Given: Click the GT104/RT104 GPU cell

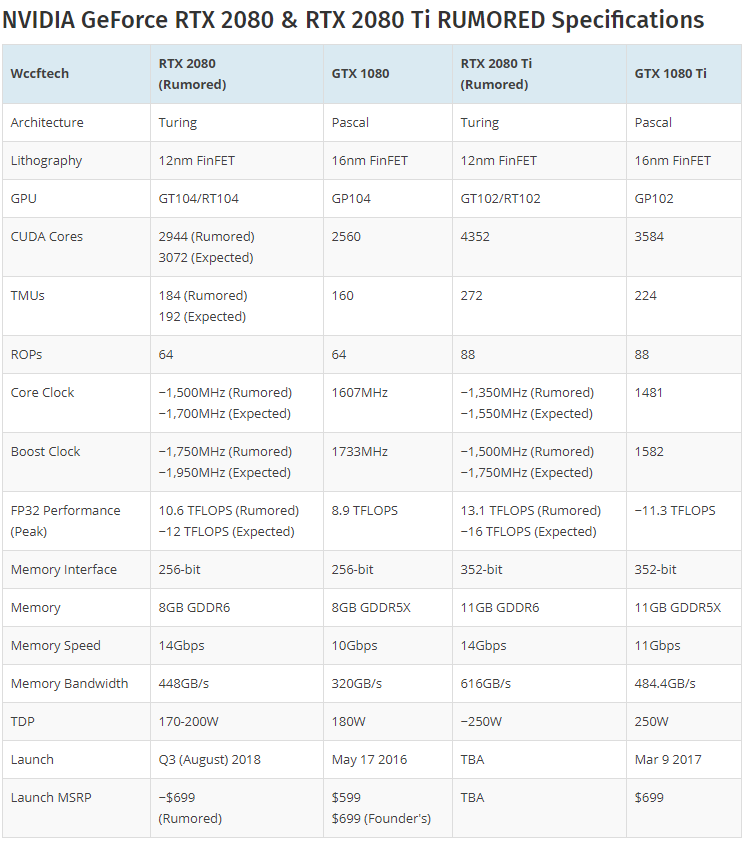Looking at the screenshot, I should [237, 199].
